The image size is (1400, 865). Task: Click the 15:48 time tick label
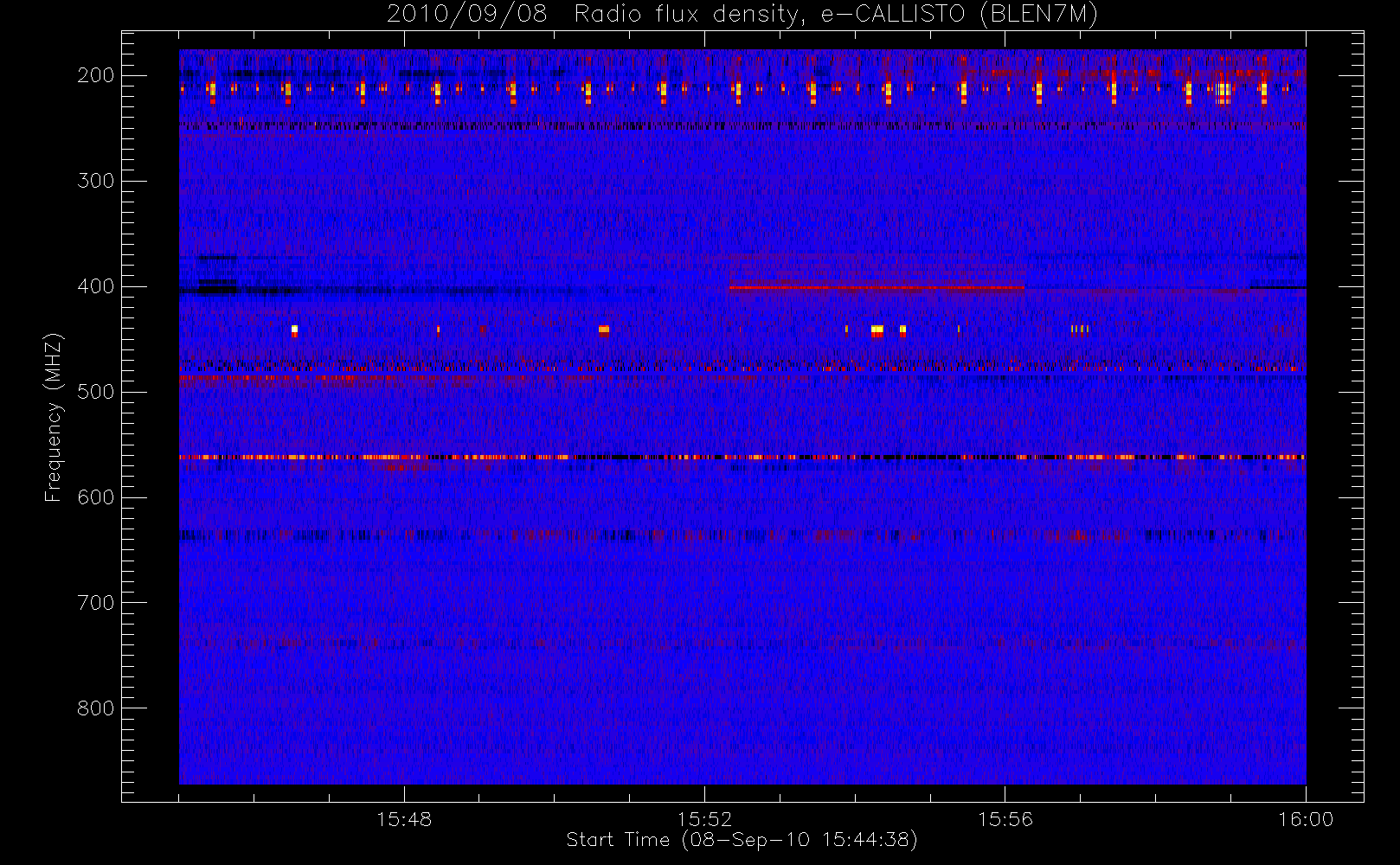(404, 819)
